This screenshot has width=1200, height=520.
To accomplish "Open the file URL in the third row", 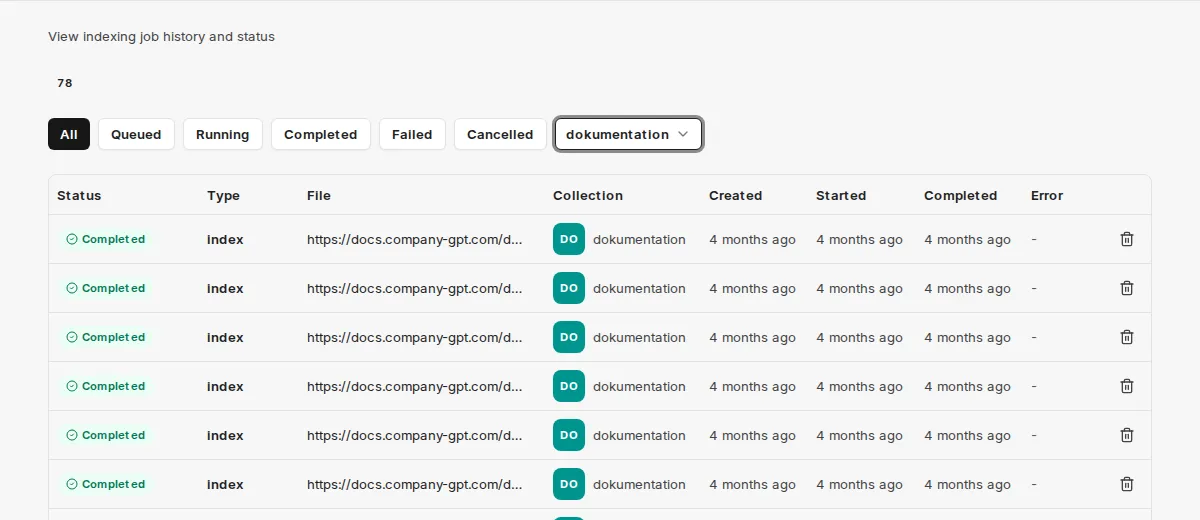I will pyautogui.click(x=414, y=337).
